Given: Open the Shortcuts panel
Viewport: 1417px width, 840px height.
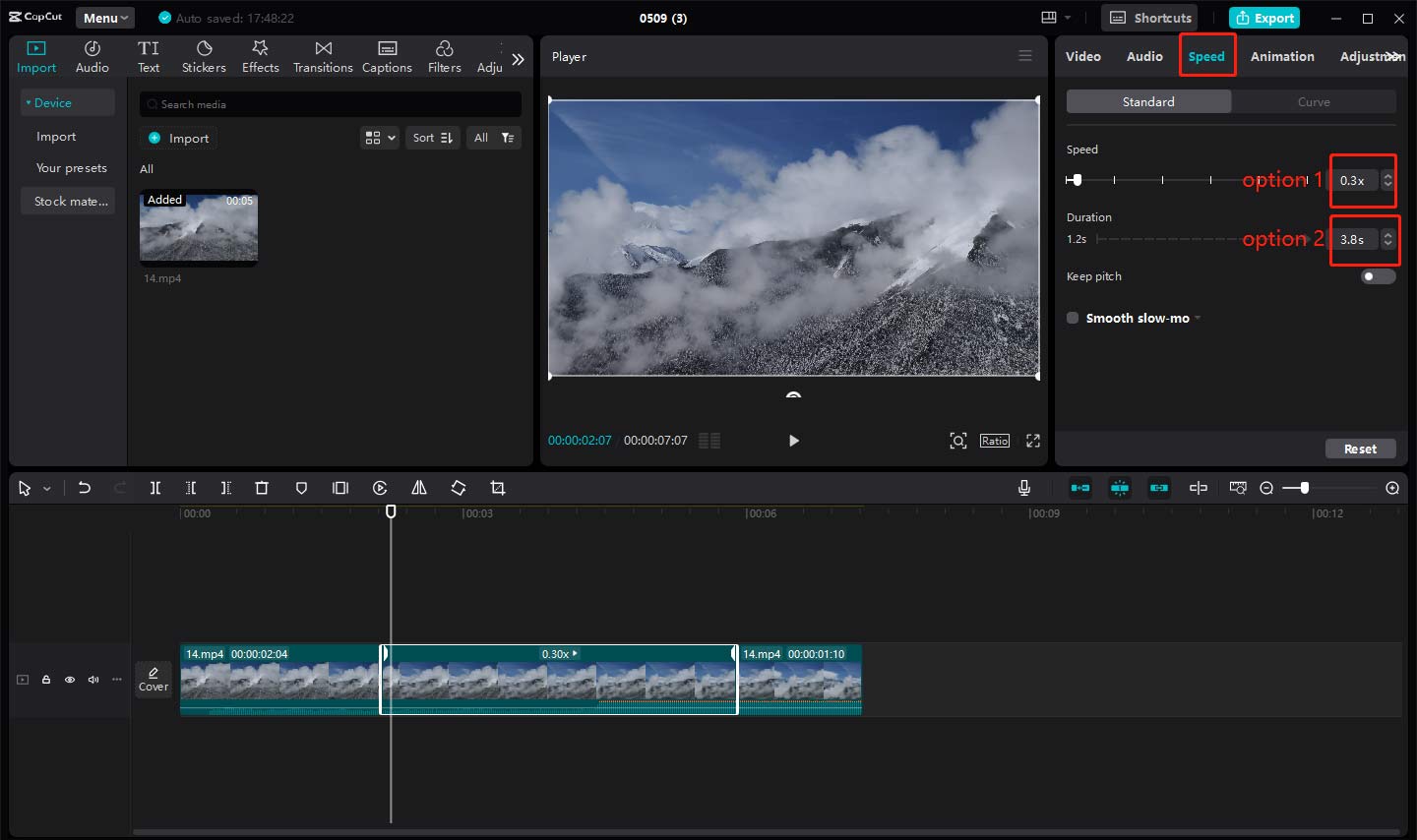Looking at the screenshot, I should (x=1151, y=18).
